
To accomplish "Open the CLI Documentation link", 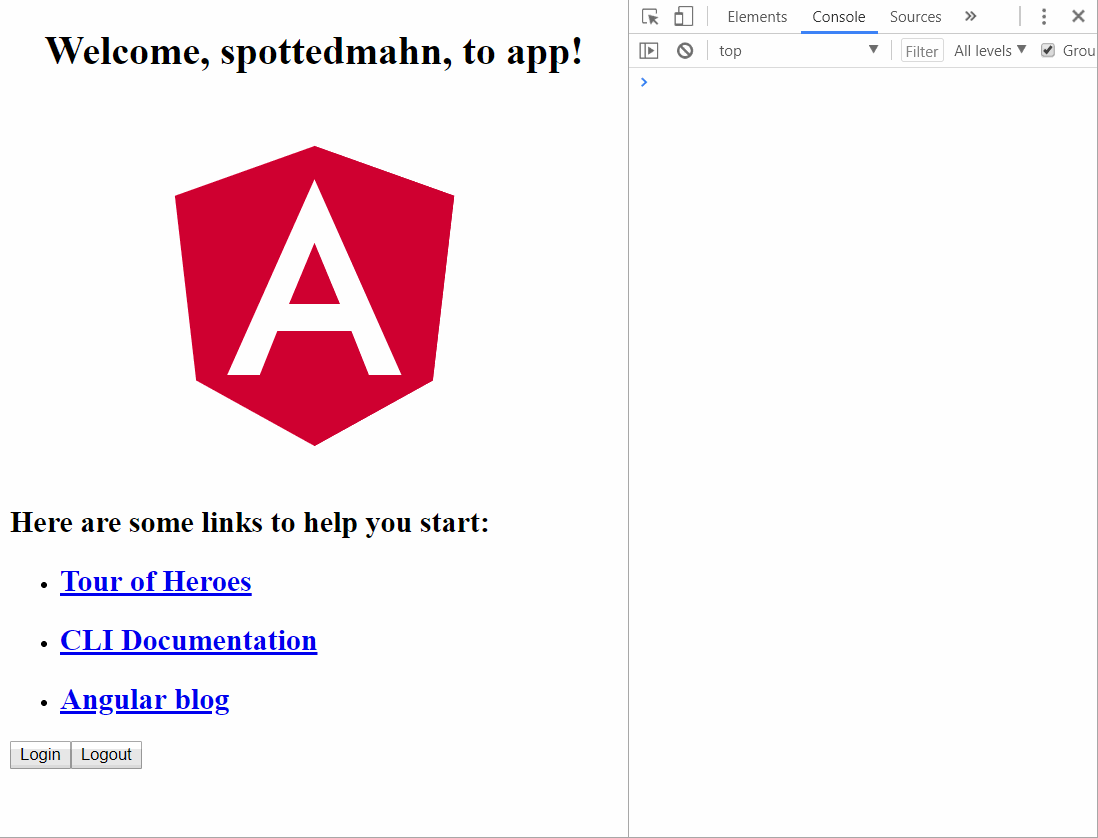I will tap(188, 641).
